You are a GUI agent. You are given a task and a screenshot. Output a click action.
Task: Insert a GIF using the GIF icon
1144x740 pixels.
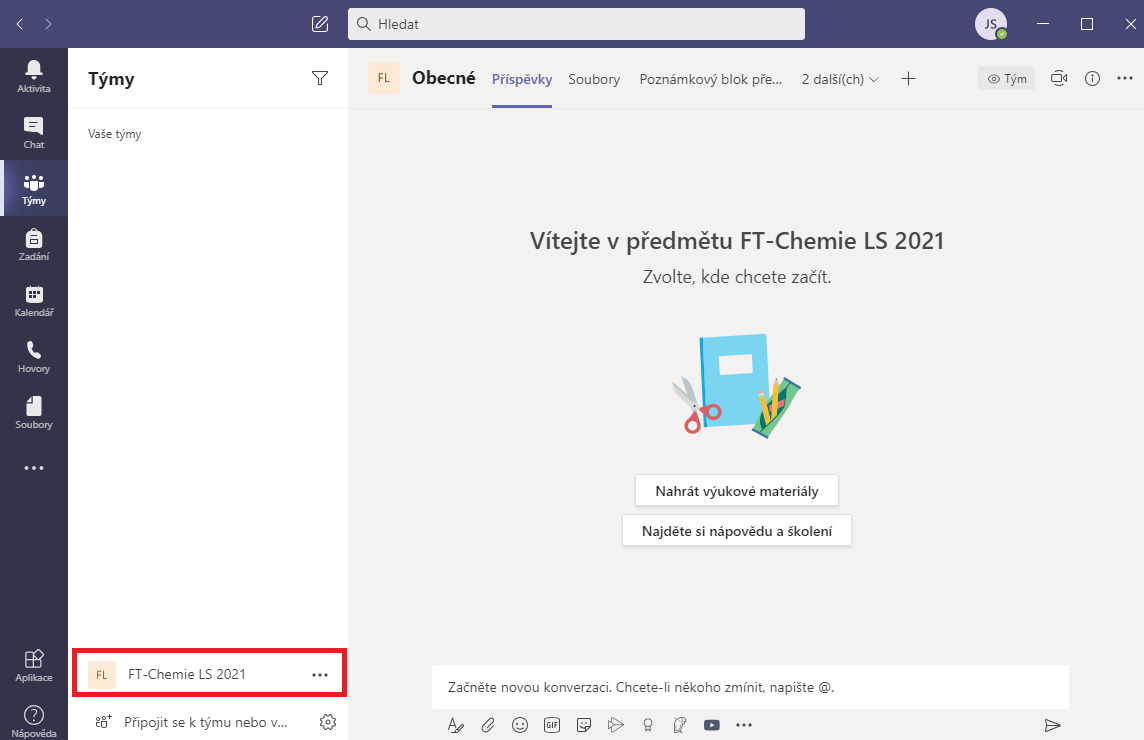point(552,725)
